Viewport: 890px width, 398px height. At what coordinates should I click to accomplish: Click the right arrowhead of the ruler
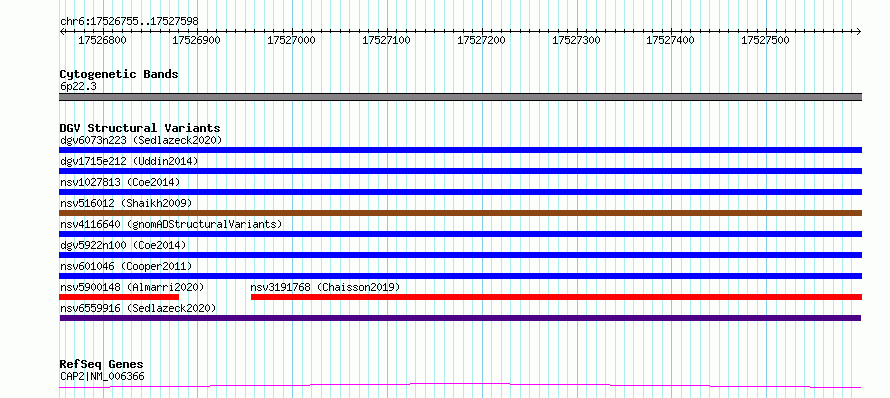(x=859, y=31)
